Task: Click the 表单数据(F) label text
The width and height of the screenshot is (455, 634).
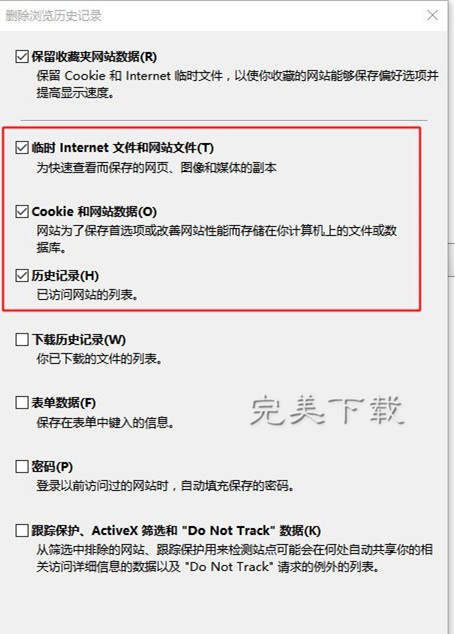Action: pyautogui.click(x=63, y=403)
